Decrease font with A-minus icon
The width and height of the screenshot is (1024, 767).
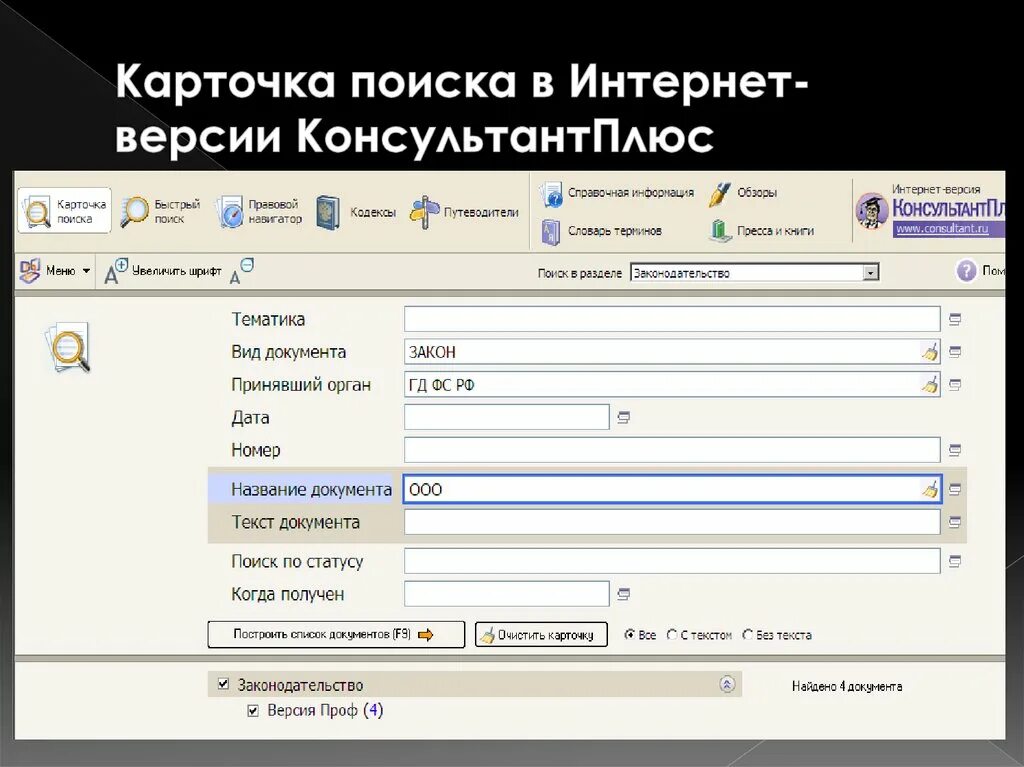pyautogui.click(x=241, y=271)
